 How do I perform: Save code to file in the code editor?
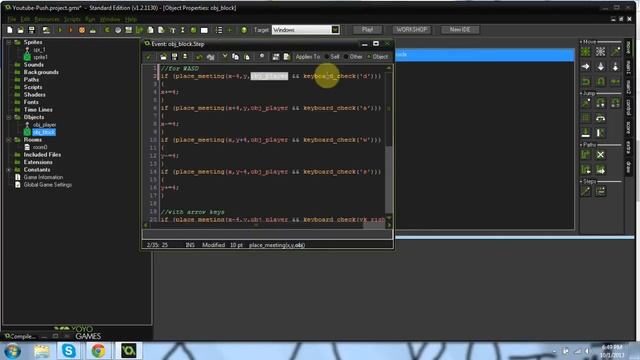pyautogui.click(x=174, y=57)
